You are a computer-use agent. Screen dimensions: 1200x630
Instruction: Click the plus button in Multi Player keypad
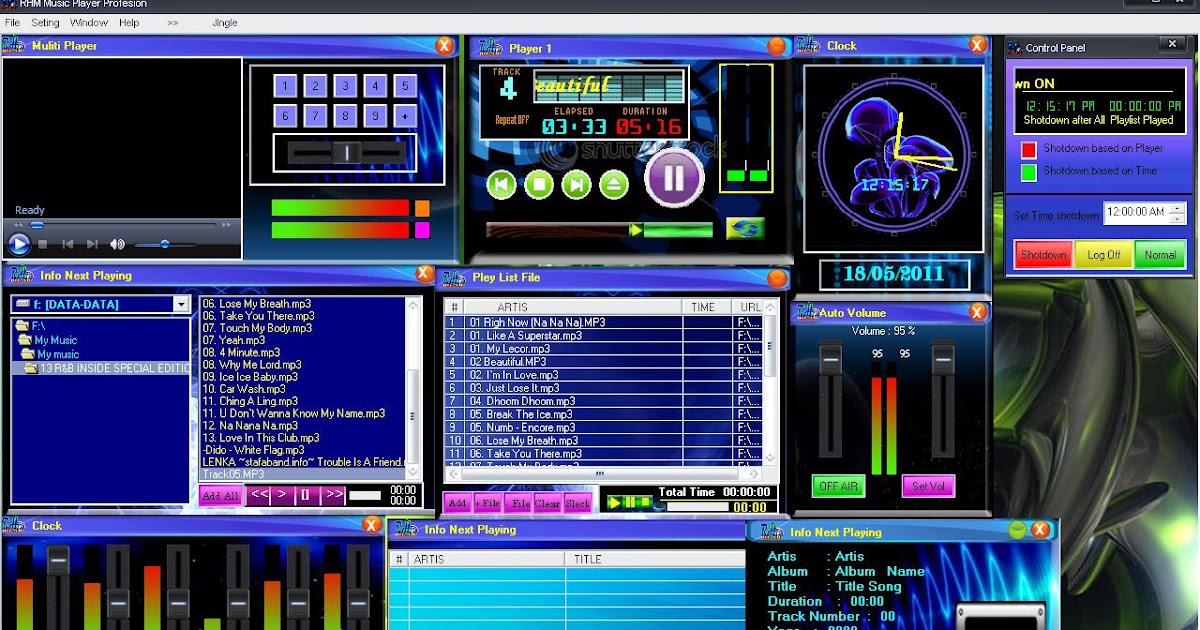405,116
